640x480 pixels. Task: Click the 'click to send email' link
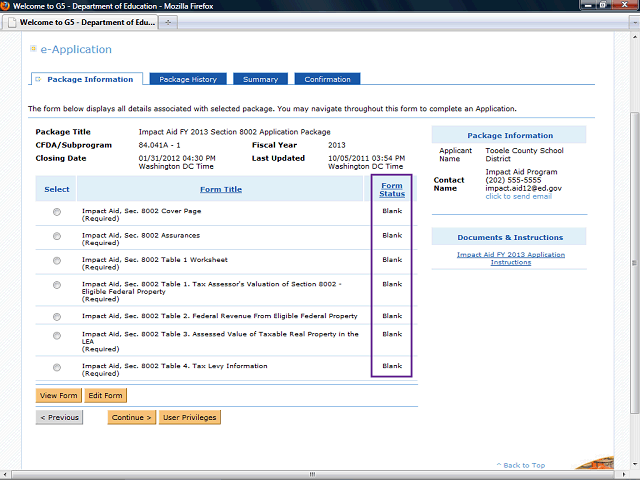click(518, 196)
